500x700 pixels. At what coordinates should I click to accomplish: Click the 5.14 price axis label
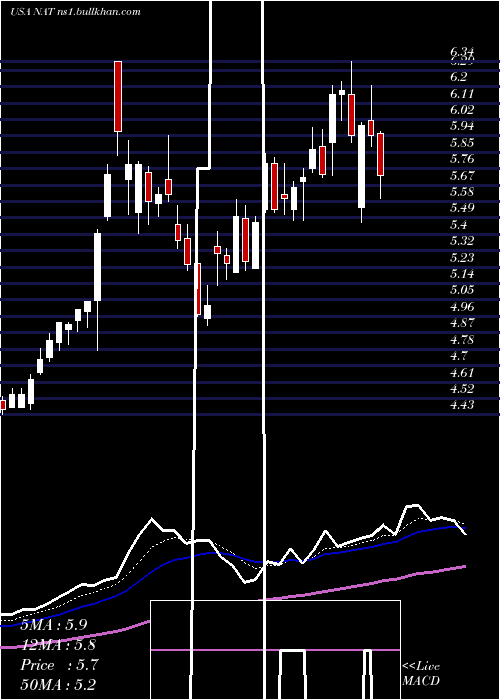point(462,274)
